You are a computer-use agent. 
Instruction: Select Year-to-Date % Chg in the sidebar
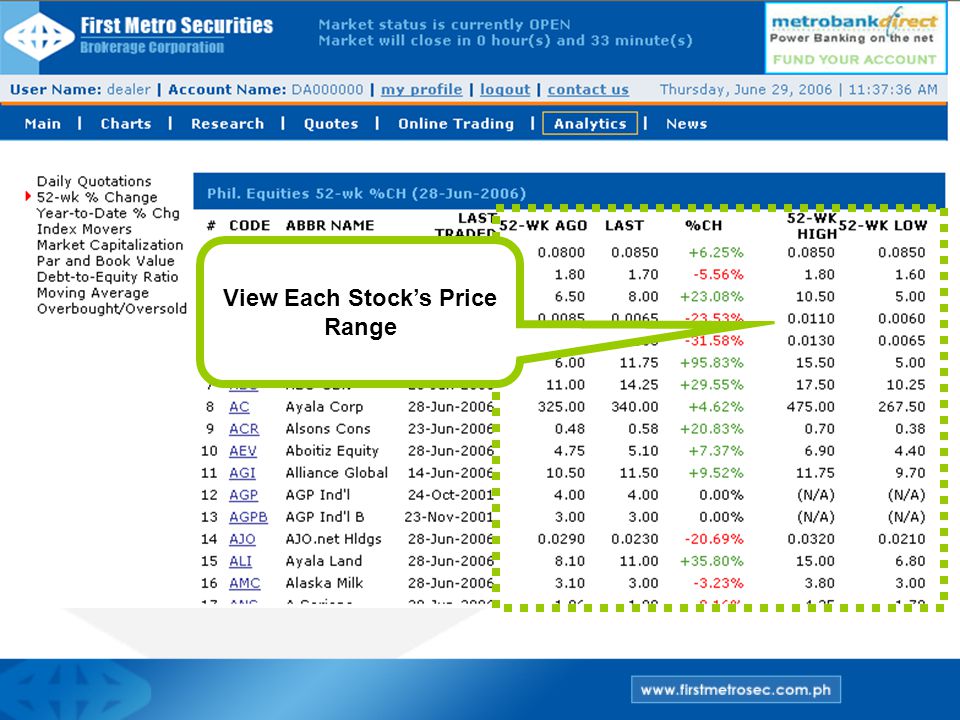(108, 213)
